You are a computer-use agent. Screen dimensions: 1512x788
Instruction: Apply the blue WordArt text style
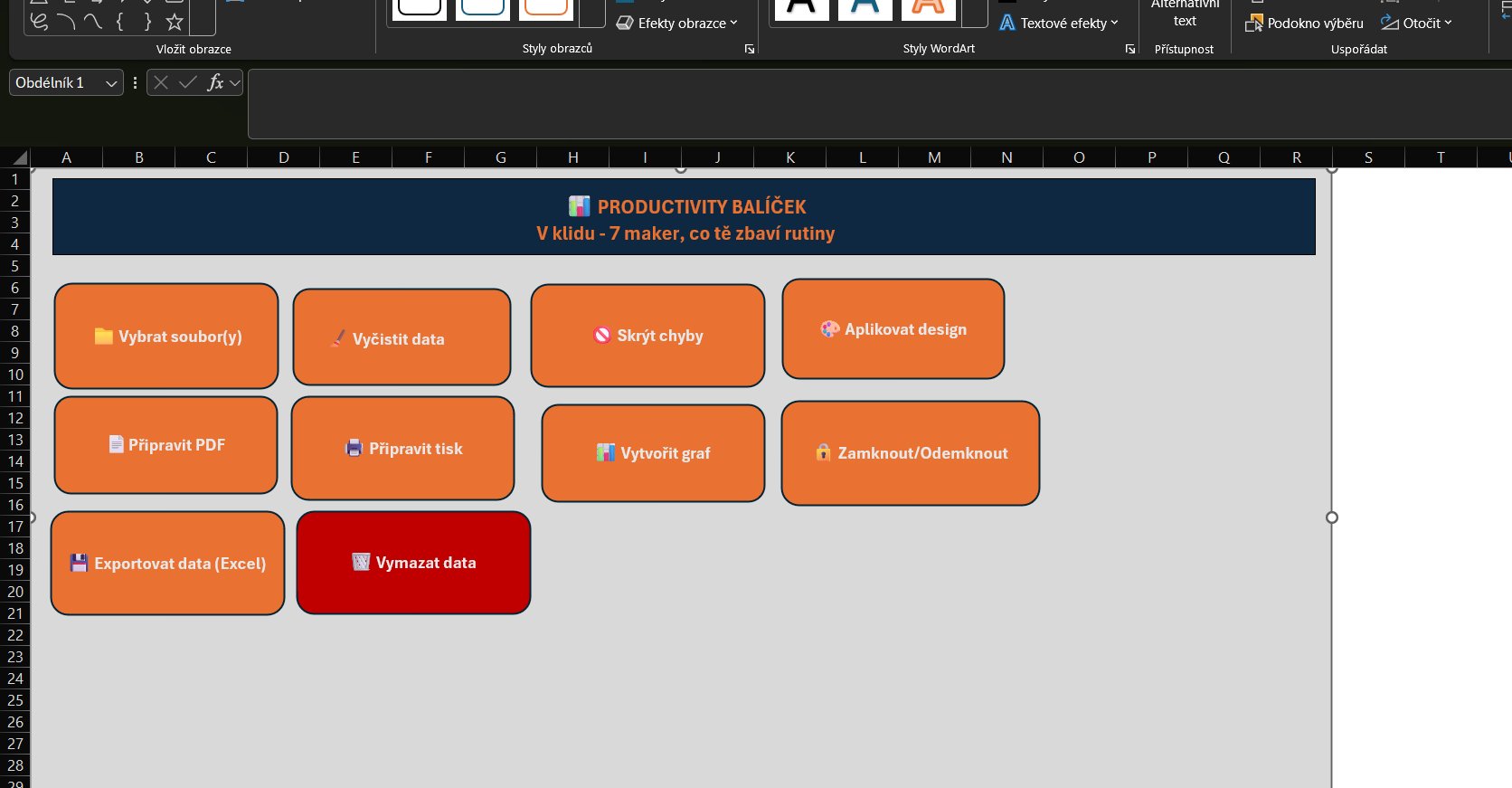865,9
